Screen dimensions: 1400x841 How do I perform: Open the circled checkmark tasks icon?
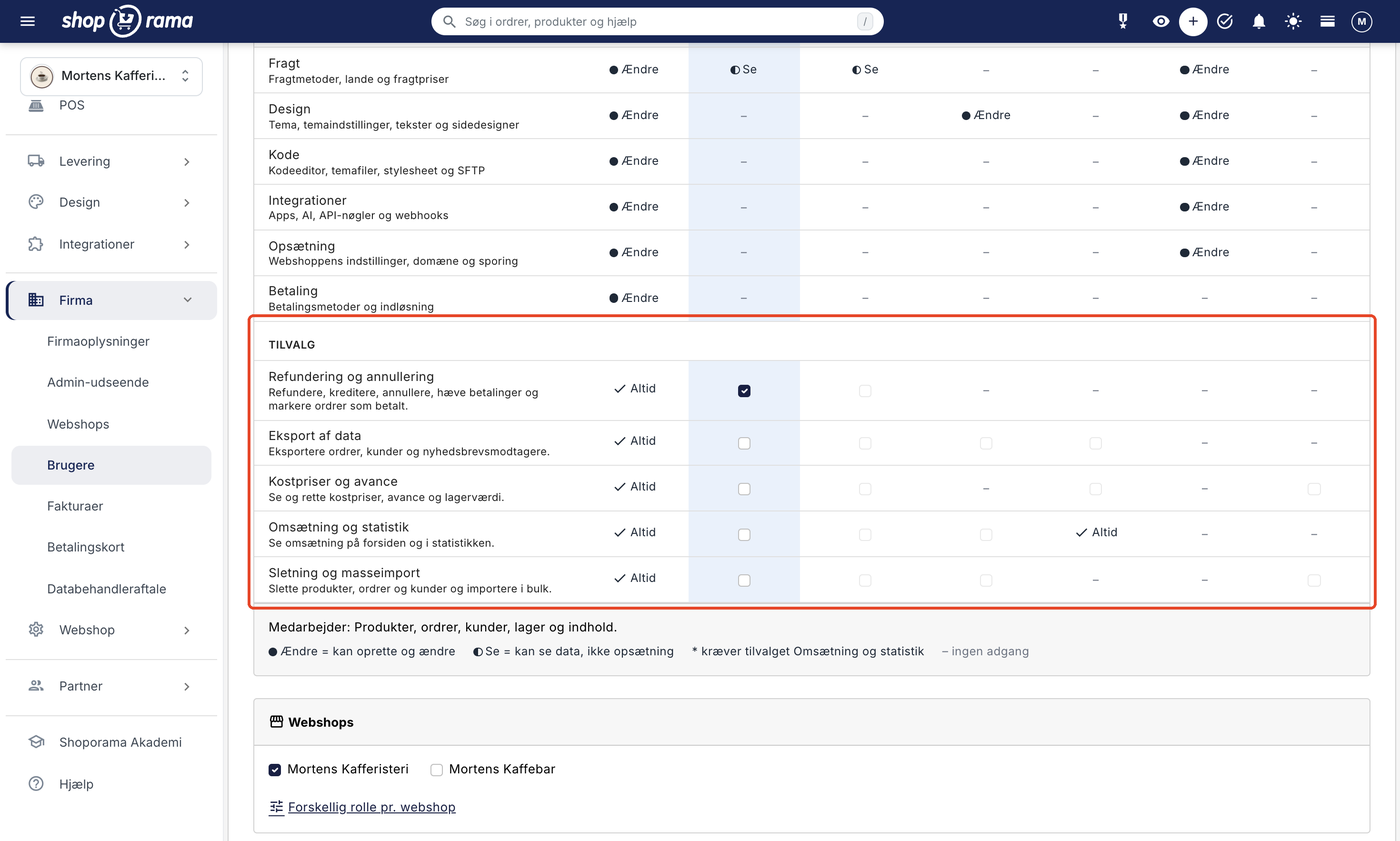pos(1225,21)
